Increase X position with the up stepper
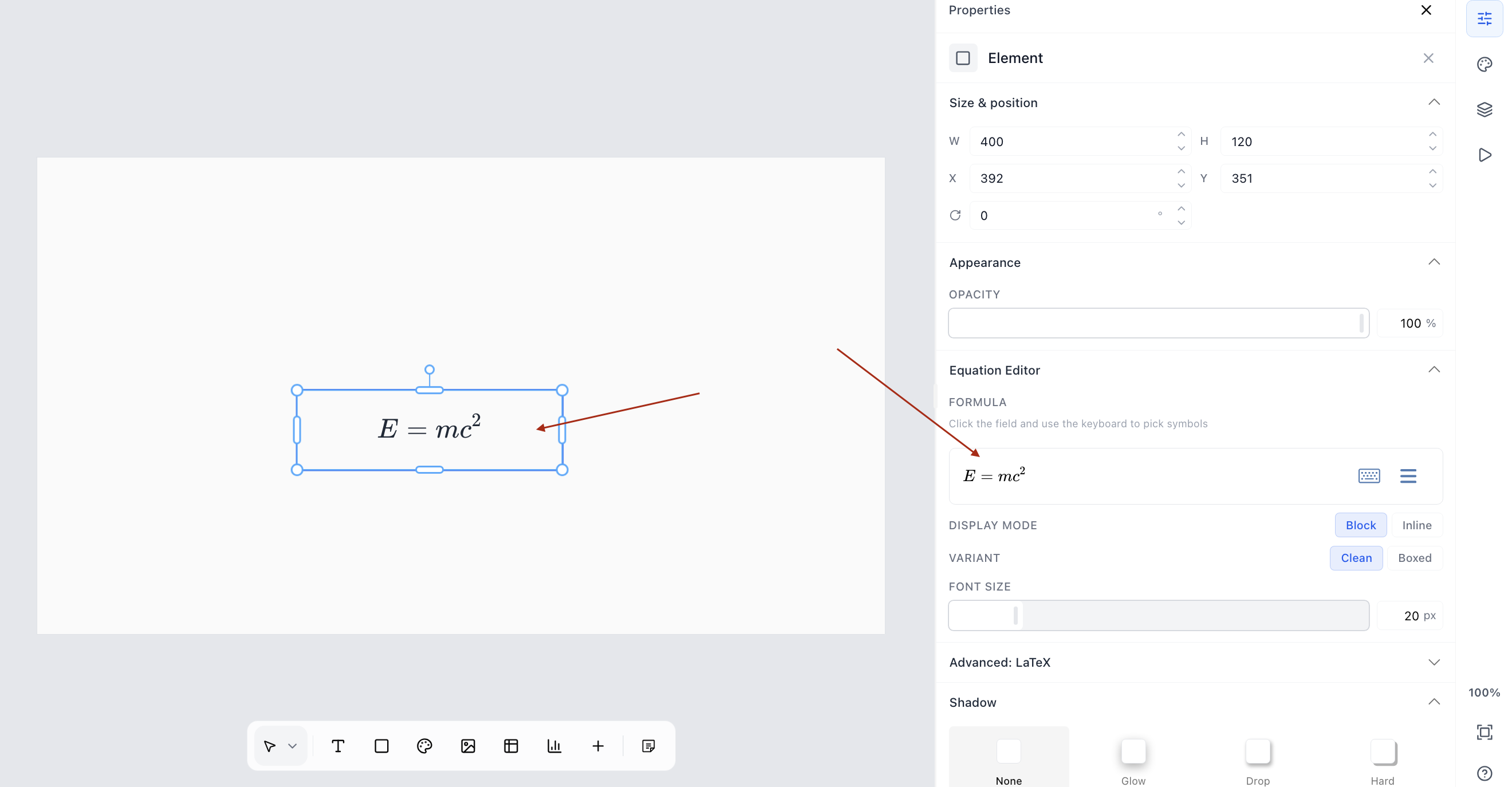The image size is (1512, 787). tap(1181, 171)
